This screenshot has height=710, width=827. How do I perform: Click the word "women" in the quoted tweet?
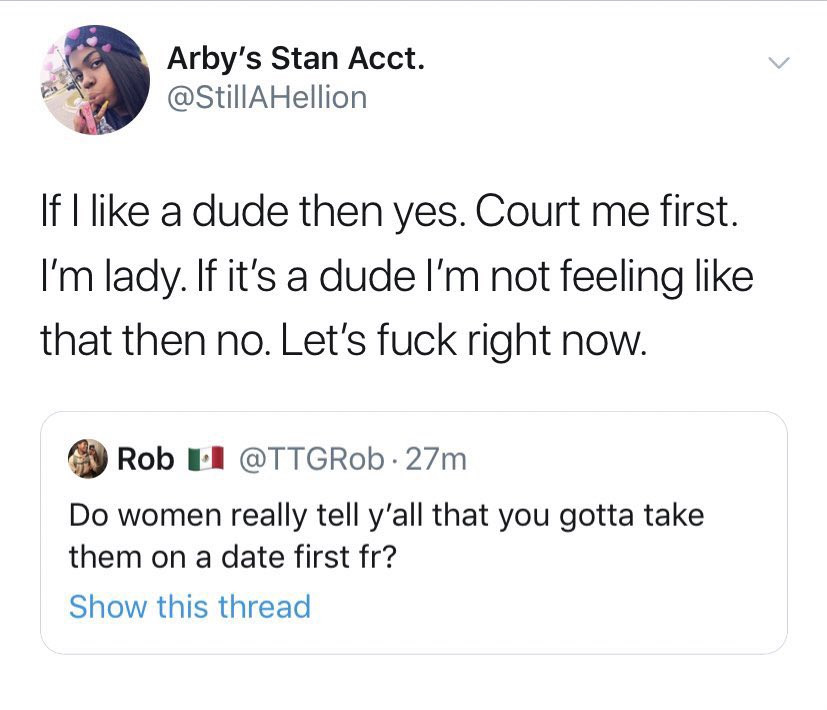pos(175,516)
